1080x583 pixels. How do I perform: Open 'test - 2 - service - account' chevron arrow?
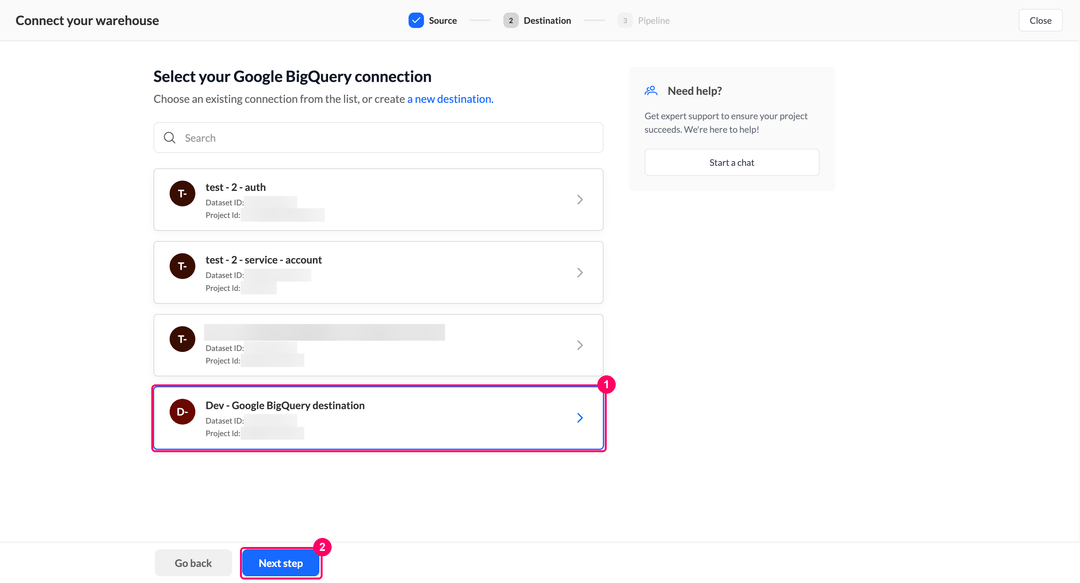[x=580, y=273]
